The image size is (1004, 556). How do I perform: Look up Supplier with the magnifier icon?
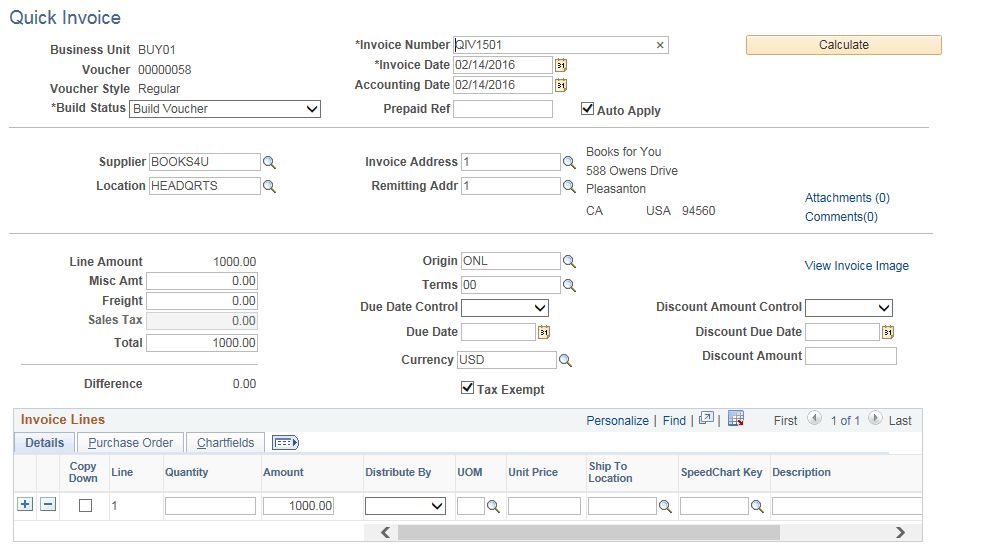click(270, 163)
